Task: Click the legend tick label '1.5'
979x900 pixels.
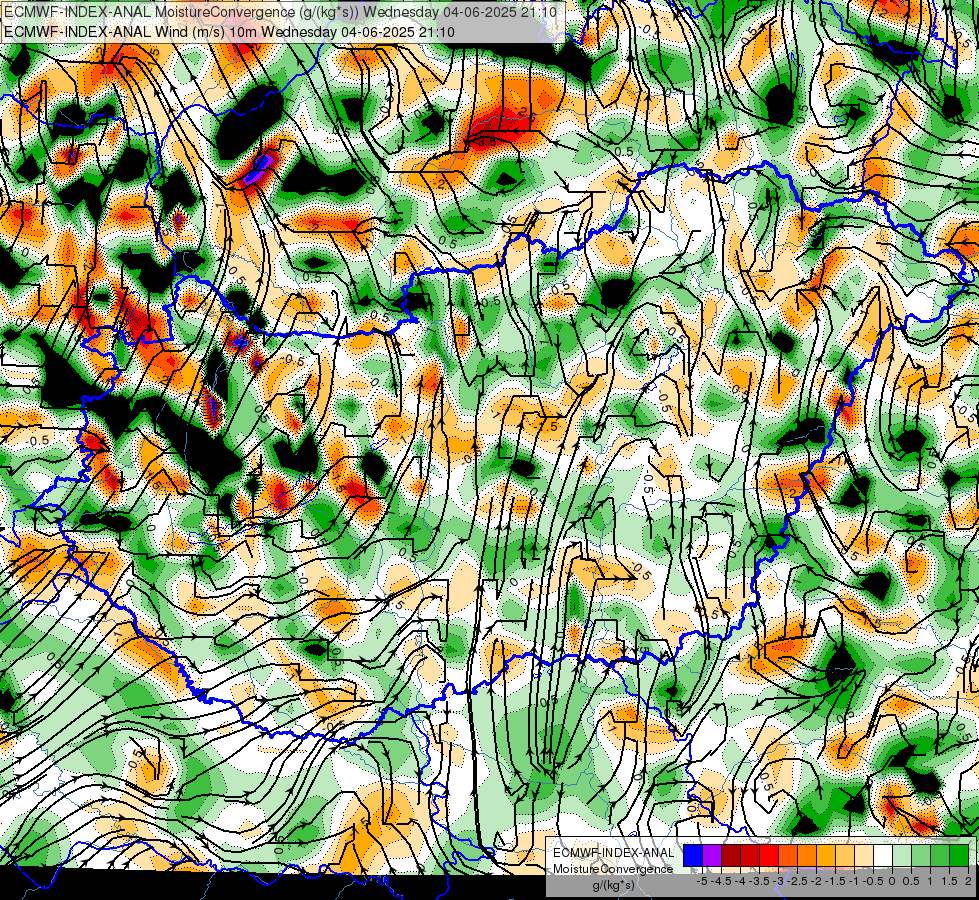Action: [949, 881]
